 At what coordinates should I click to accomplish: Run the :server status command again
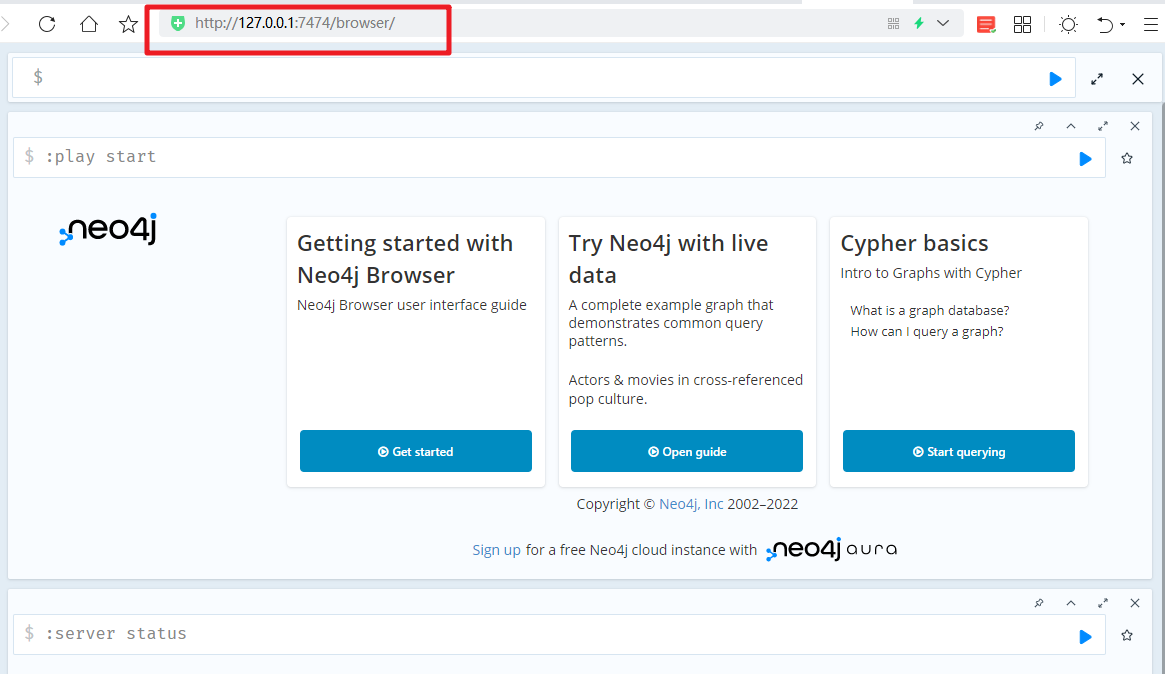coord(1085,635)
